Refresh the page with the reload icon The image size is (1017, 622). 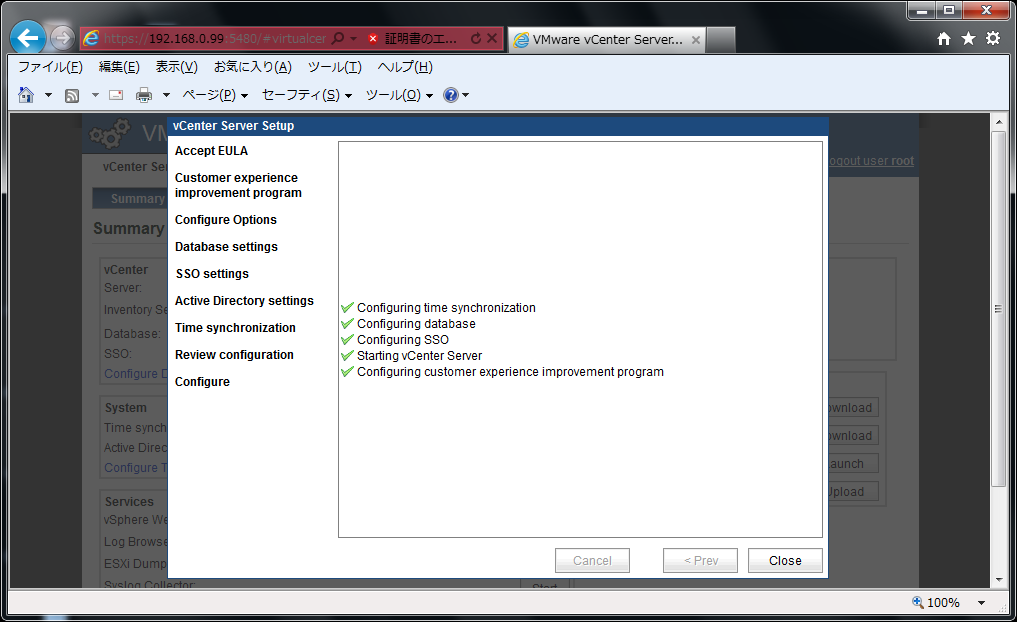476,39
